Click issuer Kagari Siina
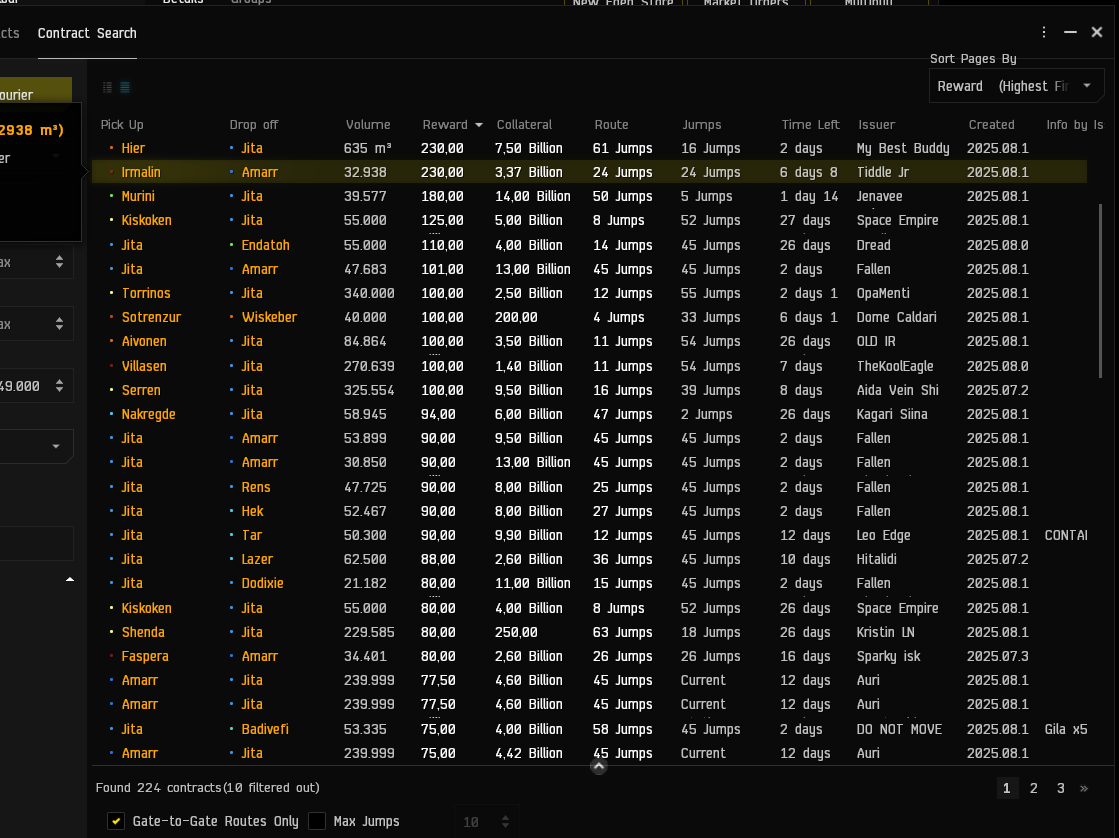1119x838 pixels. pyautogui.click(x=892, y=414)
